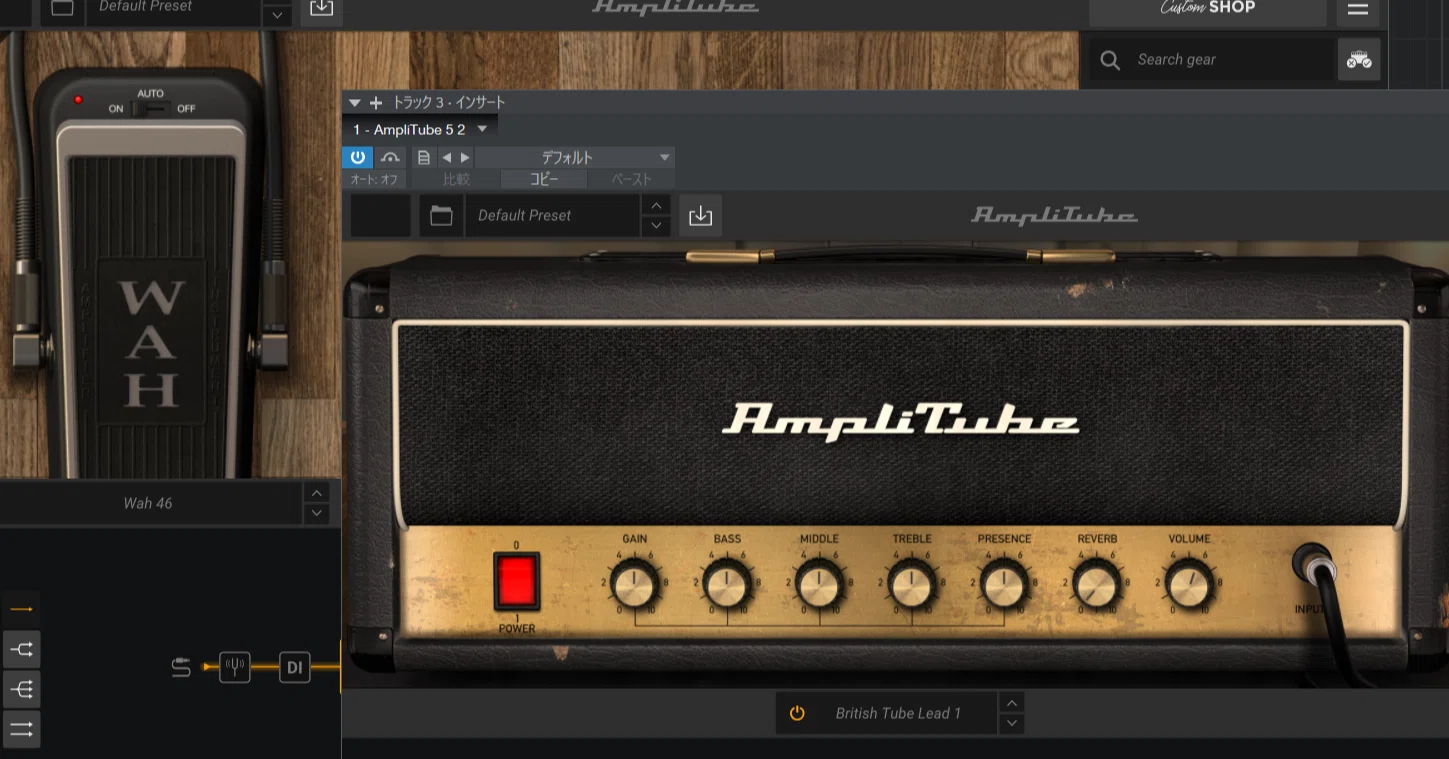
Task: Toggle the amp model power icon by British Tube Lead 1
Action: tap(797, 713)
